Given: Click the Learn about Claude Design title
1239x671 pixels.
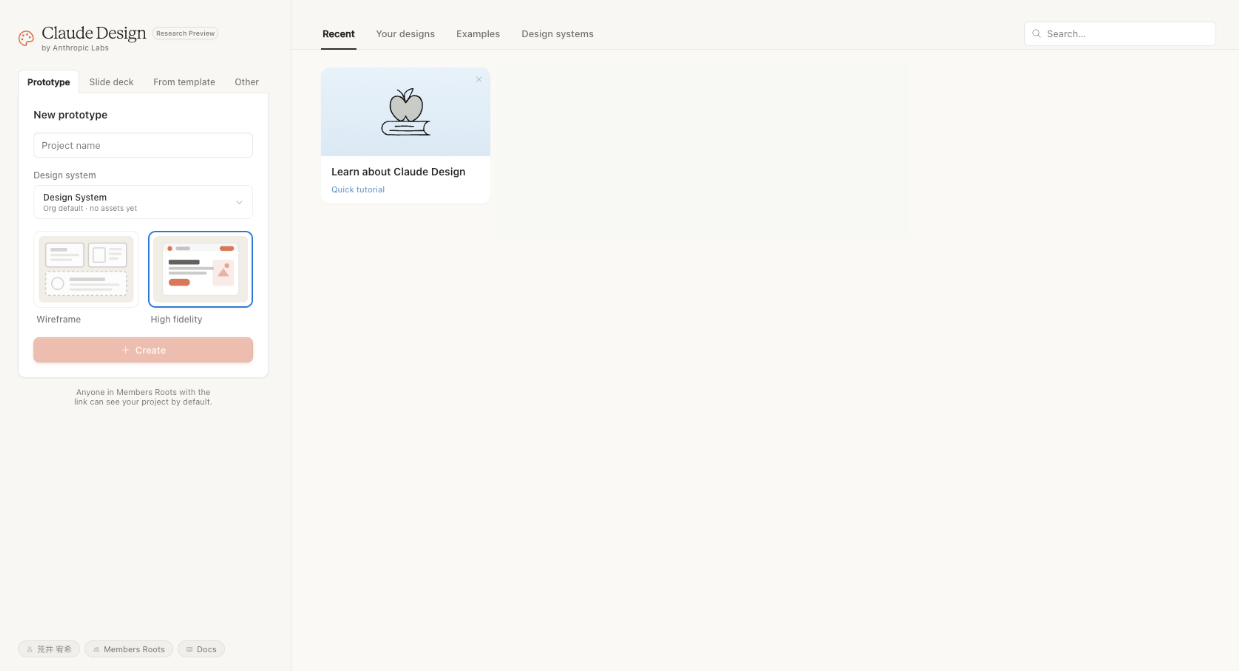Looking at the screenshot, I should [398, 172].
